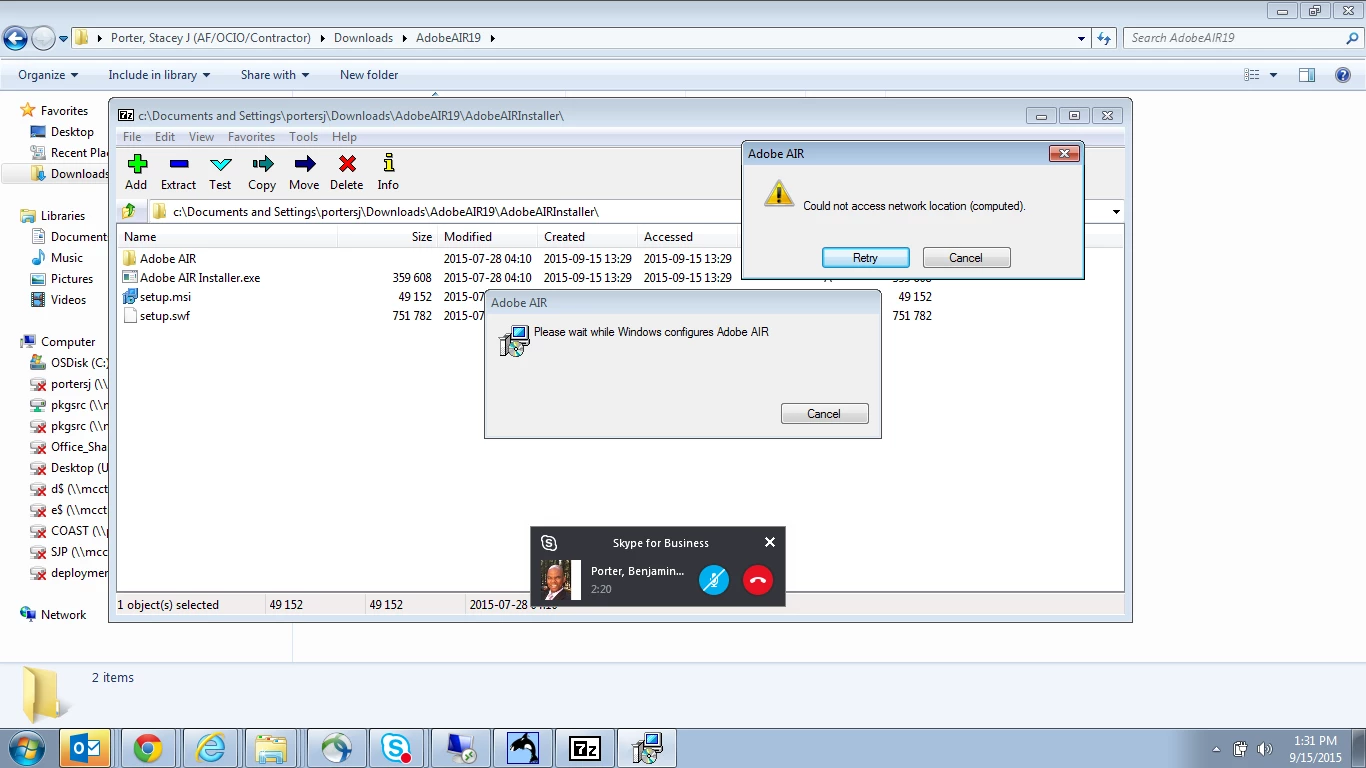The width and height of the screenshot is (1366, 768).
Task: Open Outlook from the taskbar
Action: [84, 748]
